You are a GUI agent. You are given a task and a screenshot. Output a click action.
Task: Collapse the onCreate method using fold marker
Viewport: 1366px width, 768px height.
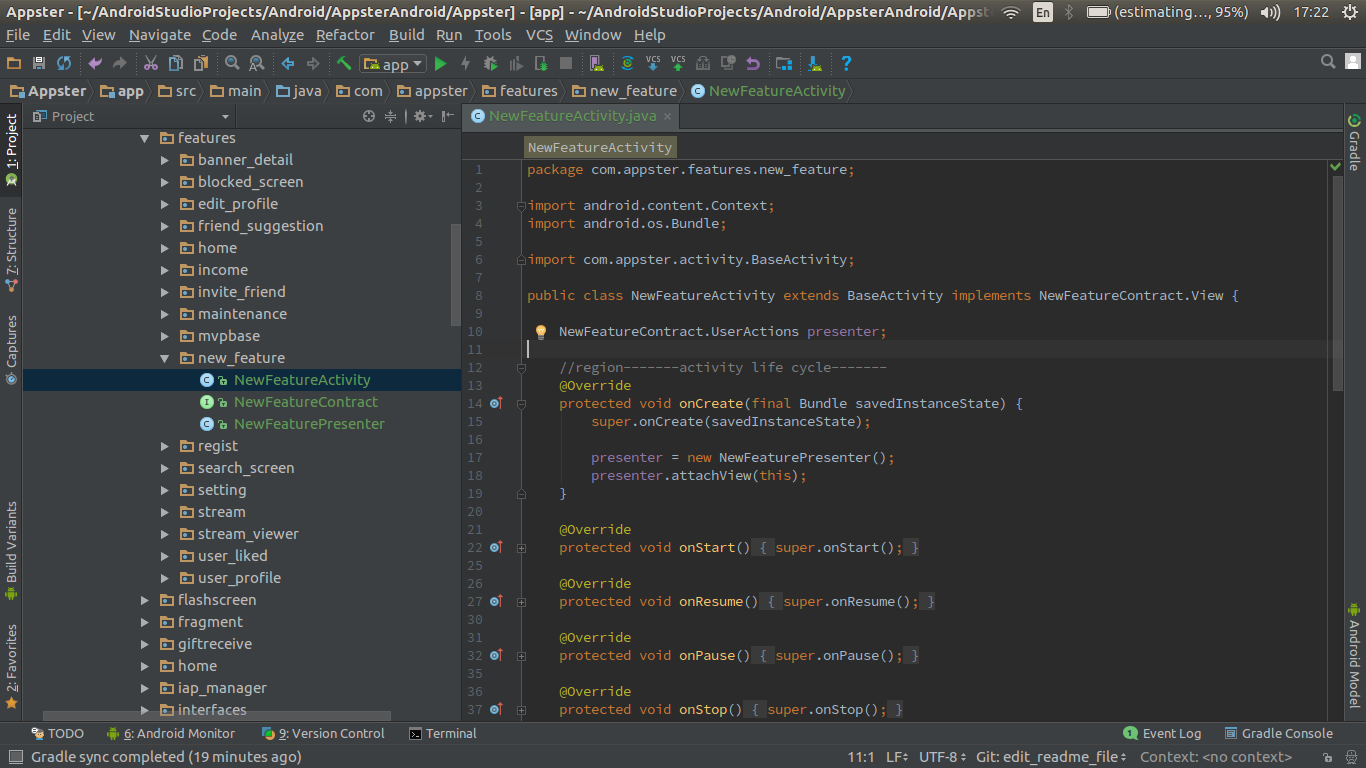(x=521, y=404)
